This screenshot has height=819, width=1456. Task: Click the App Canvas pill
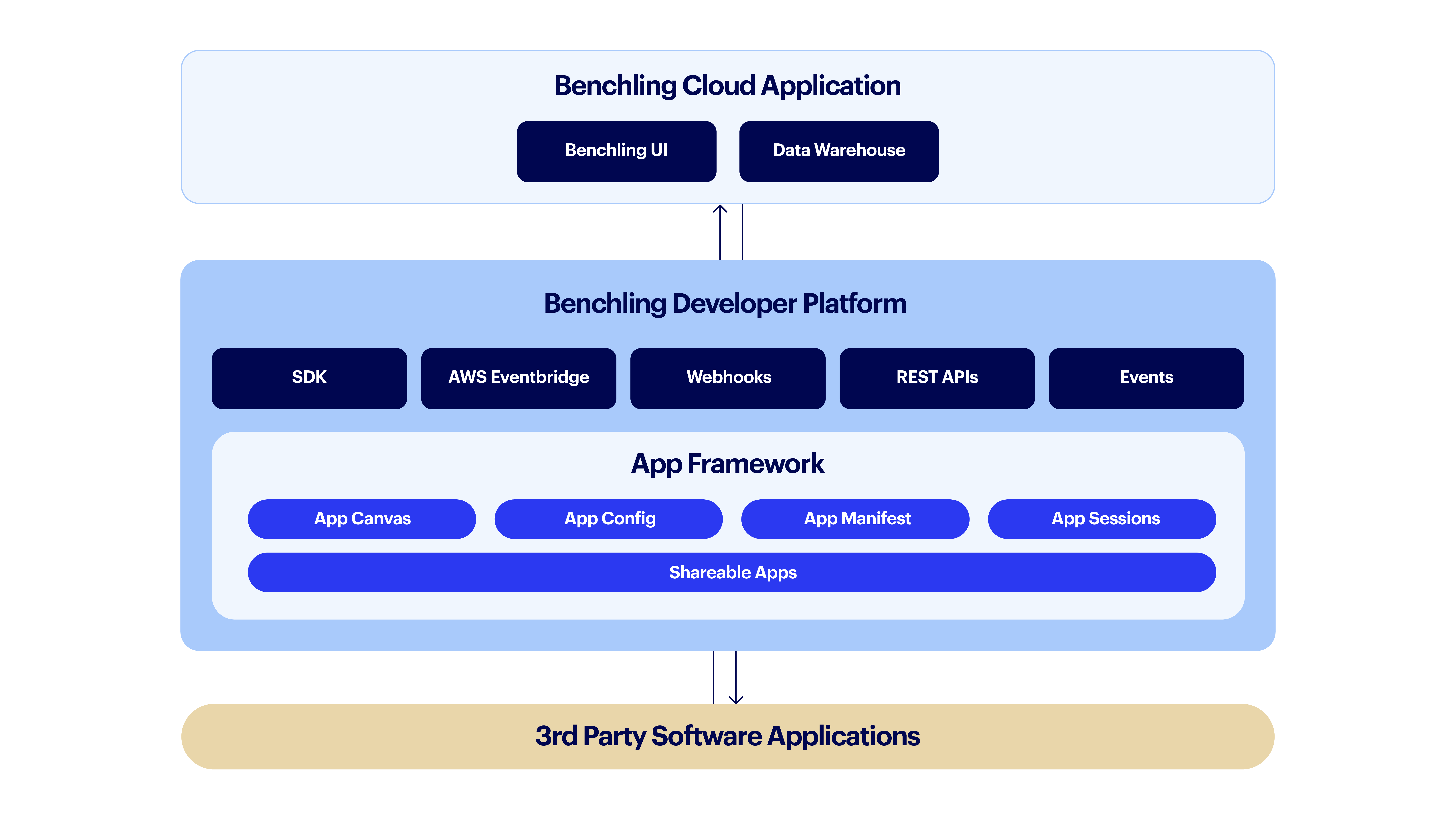[362, 519]
